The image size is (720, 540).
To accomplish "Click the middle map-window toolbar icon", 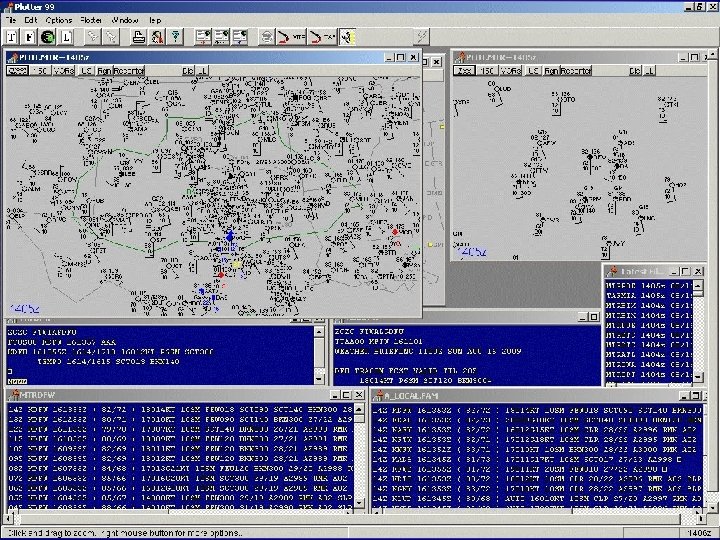I will pyautogui.click(x=221, y=37).
